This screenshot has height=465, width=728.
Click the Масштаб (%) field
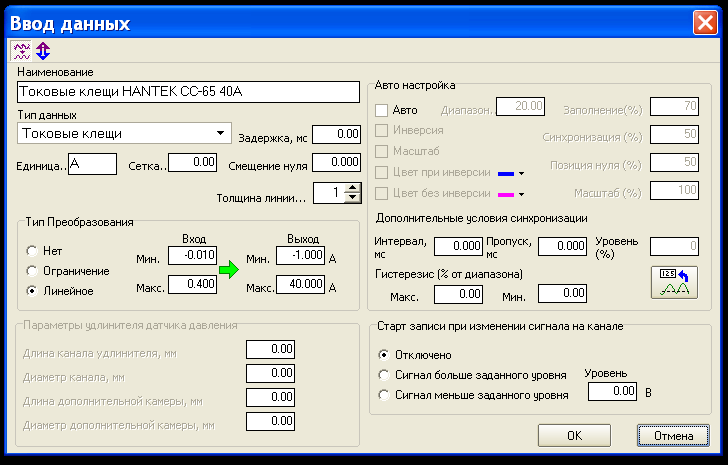coord(674,190)
